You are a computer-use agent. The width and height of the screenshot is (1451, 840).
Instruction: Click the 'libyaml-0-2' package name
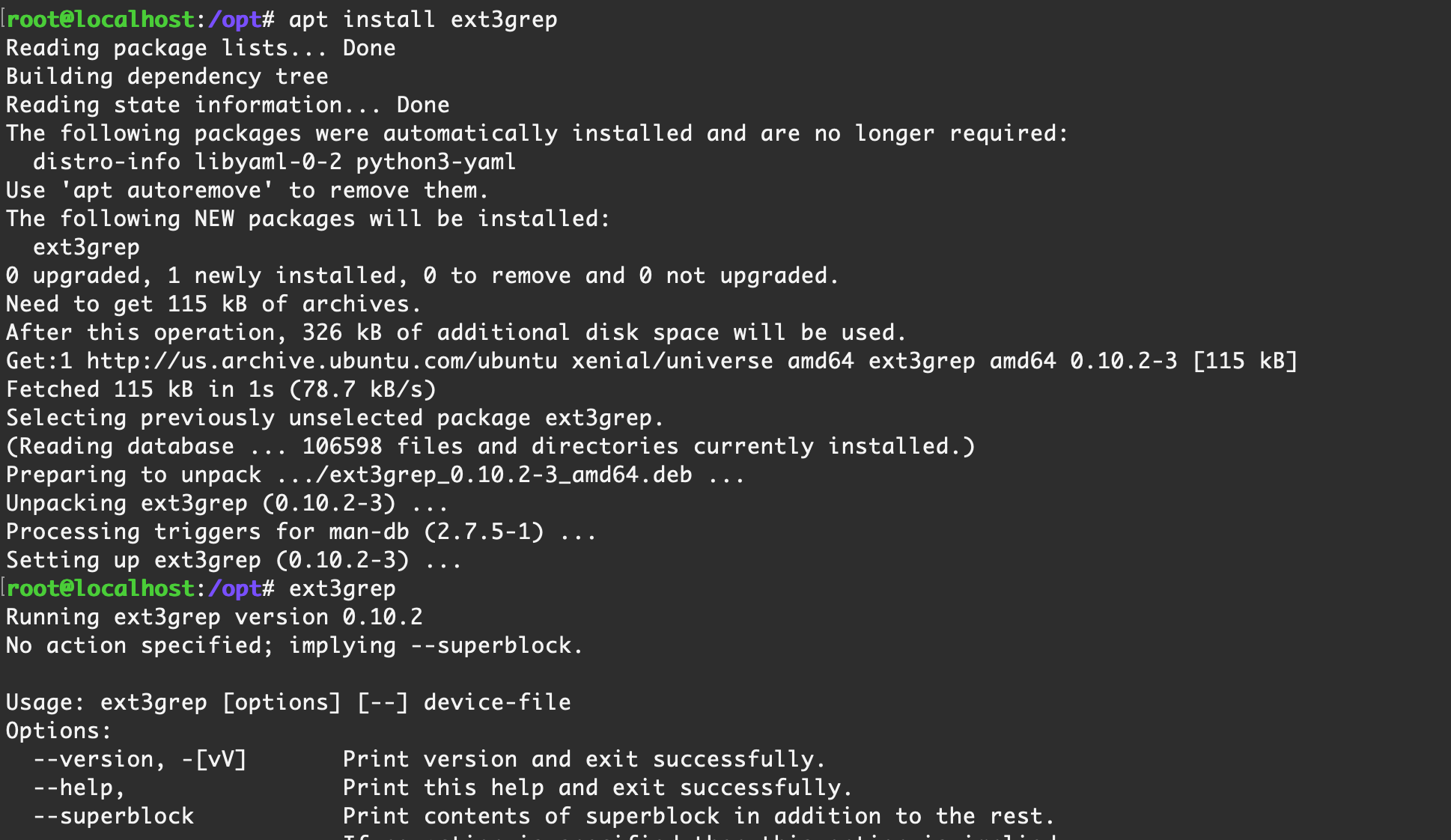coord(268,162)
